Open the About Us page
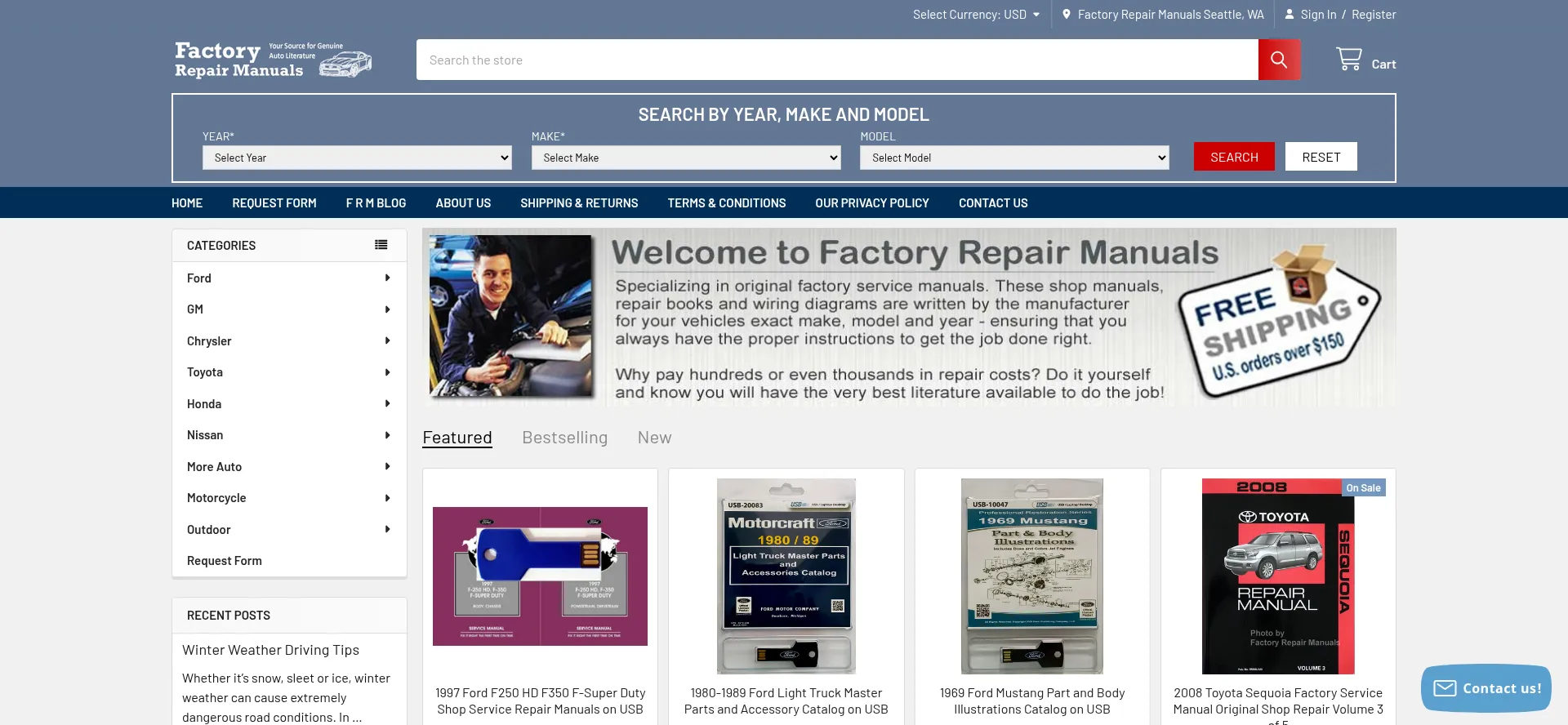 coord(463,202)
